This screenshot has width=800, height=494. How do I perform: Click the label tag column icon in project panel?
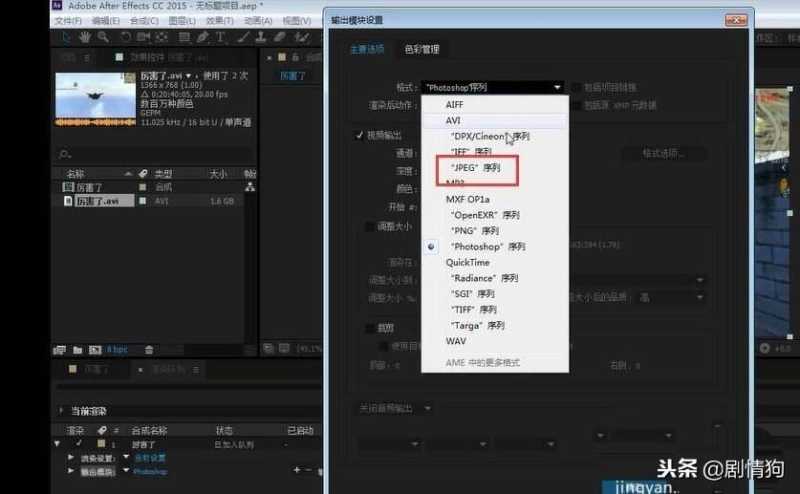[x=143, y=174]
